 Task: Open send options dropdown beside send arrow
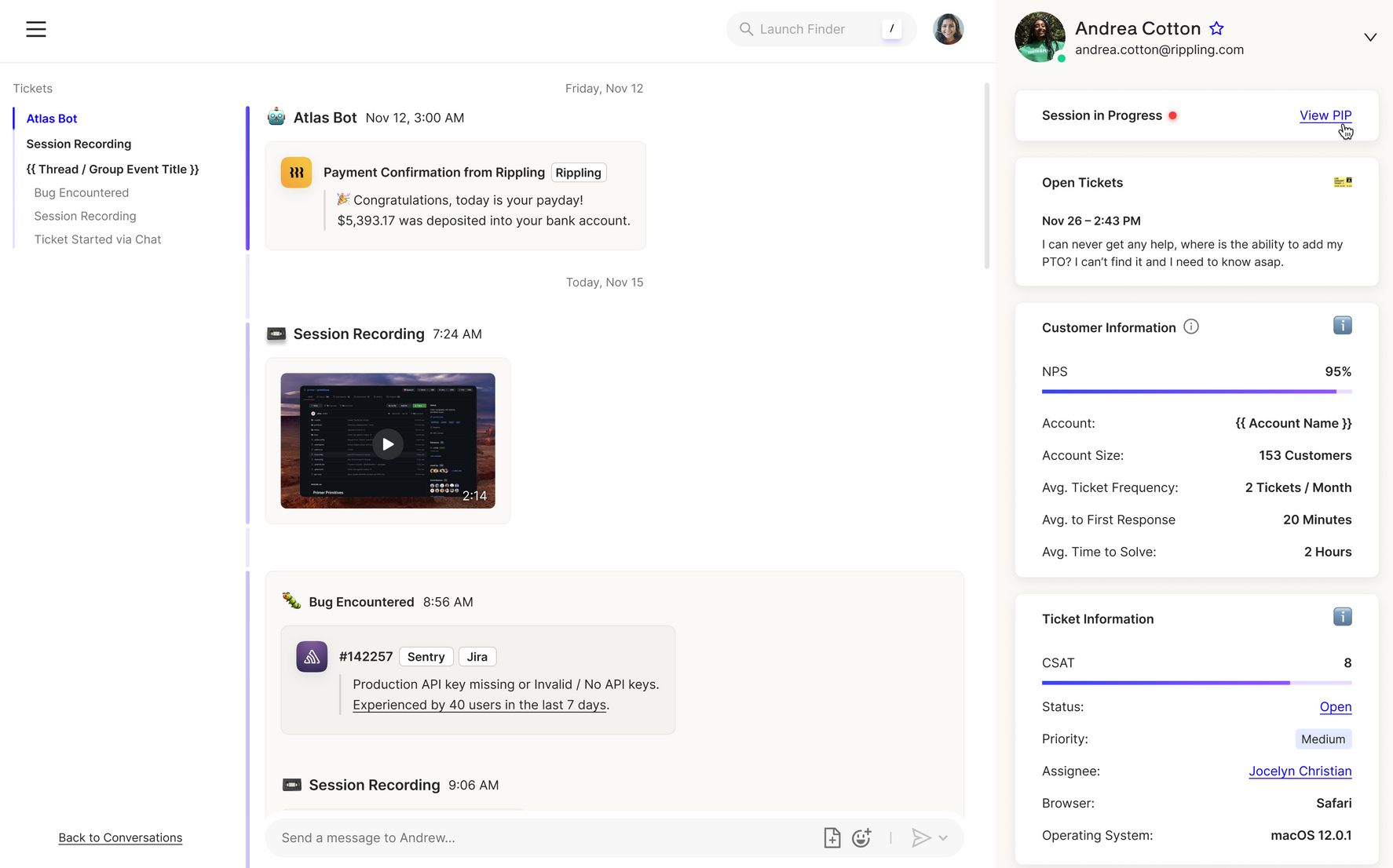coord(943,837)
